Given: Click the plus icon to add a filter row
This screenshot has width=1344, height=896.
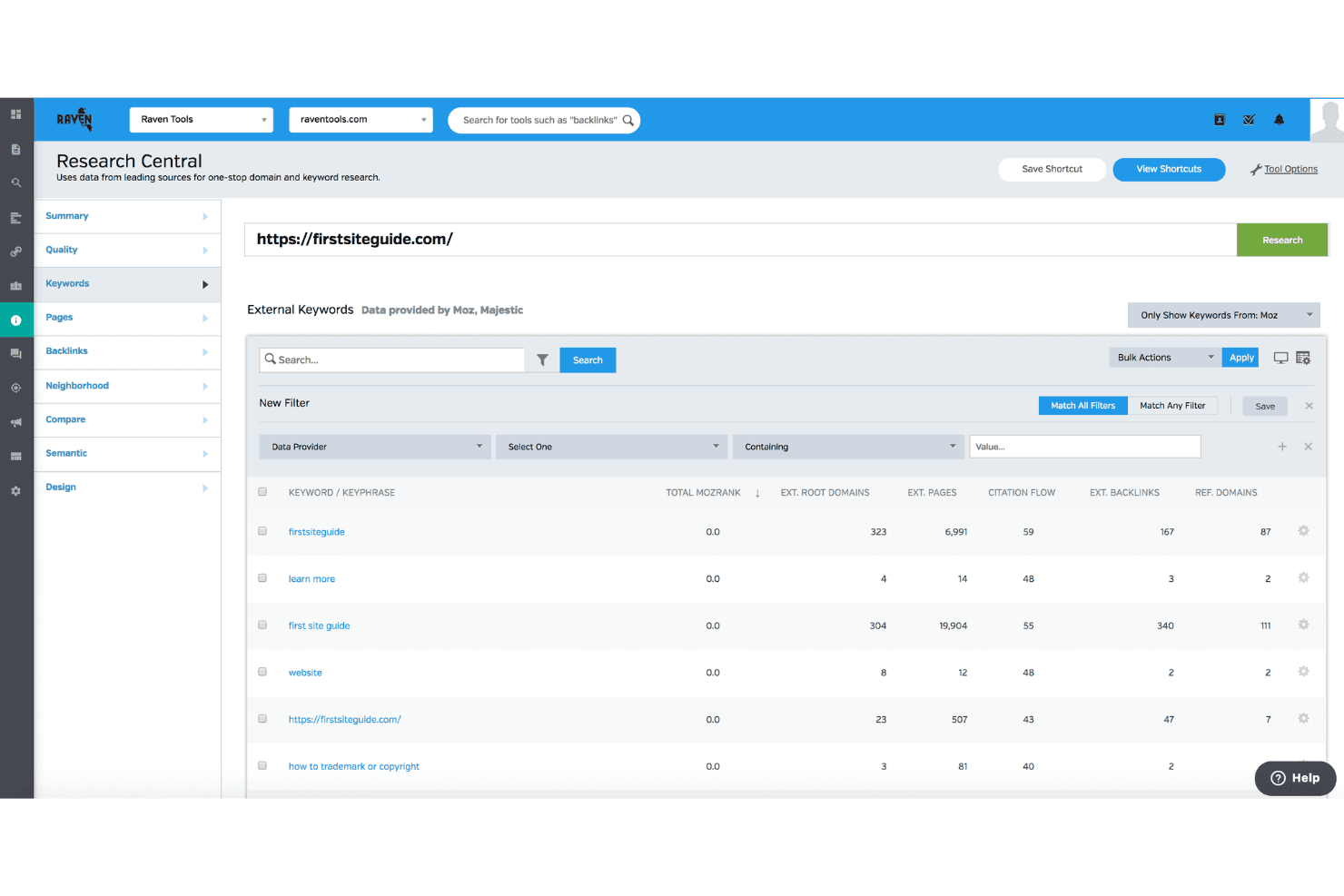Looking at the screenshot, I should pos(1282,447).
